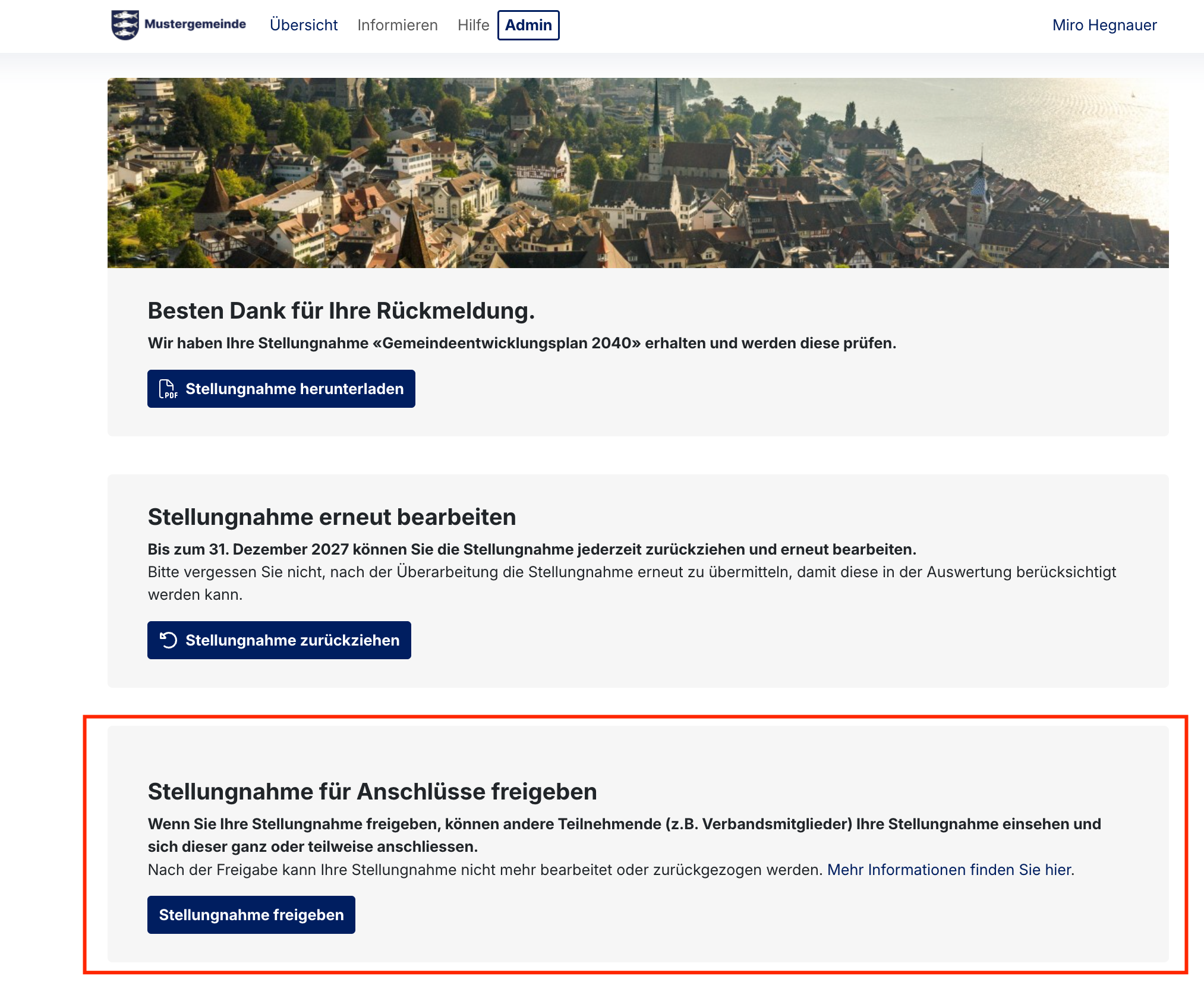Click the Gemeindeentwicklungsplan 2040 confirmation sentence
The image size is (1204, 982).
click(521, 344)
